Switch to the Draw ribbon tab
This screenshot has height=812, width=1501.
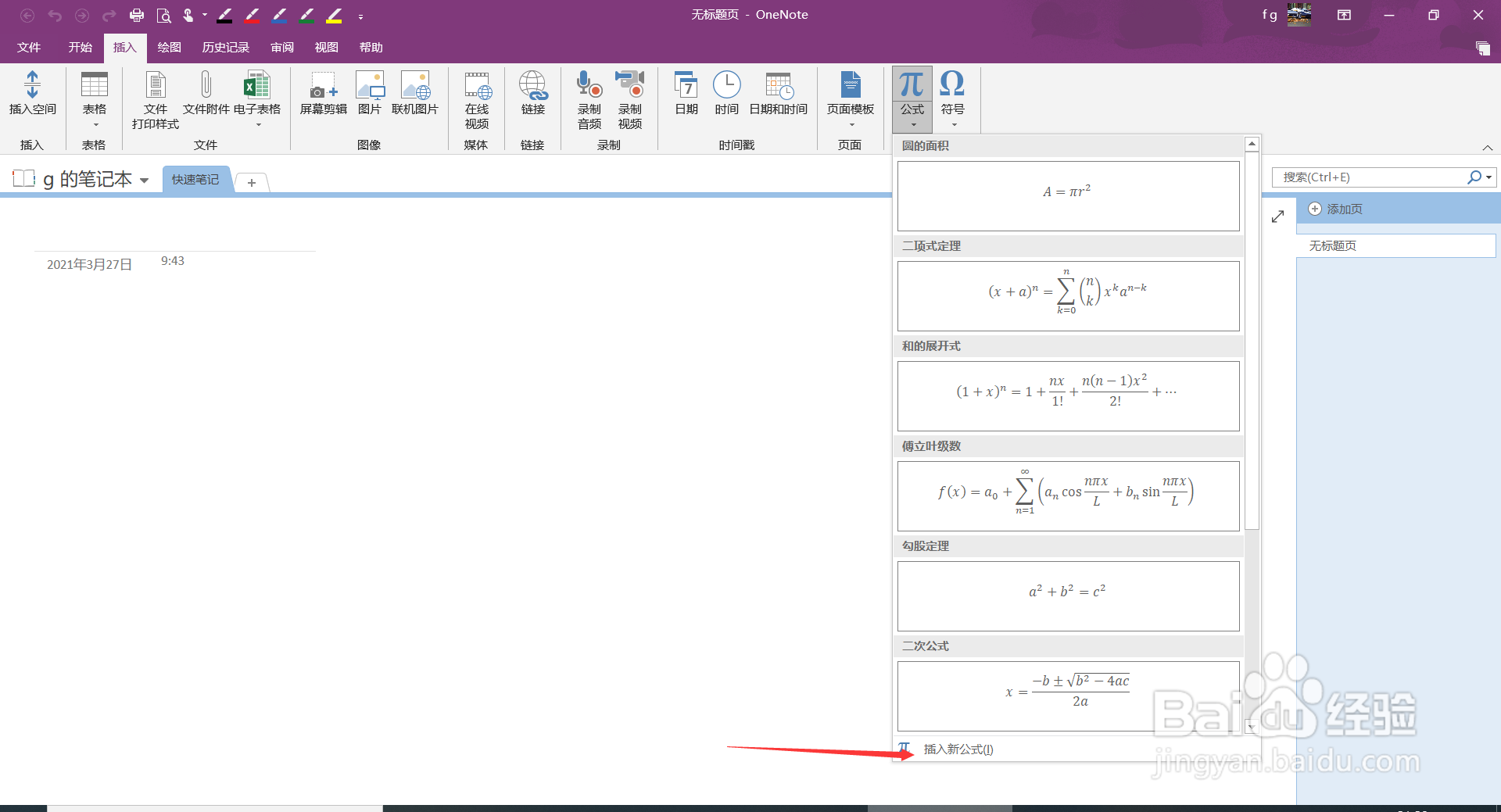pos(169,48)
